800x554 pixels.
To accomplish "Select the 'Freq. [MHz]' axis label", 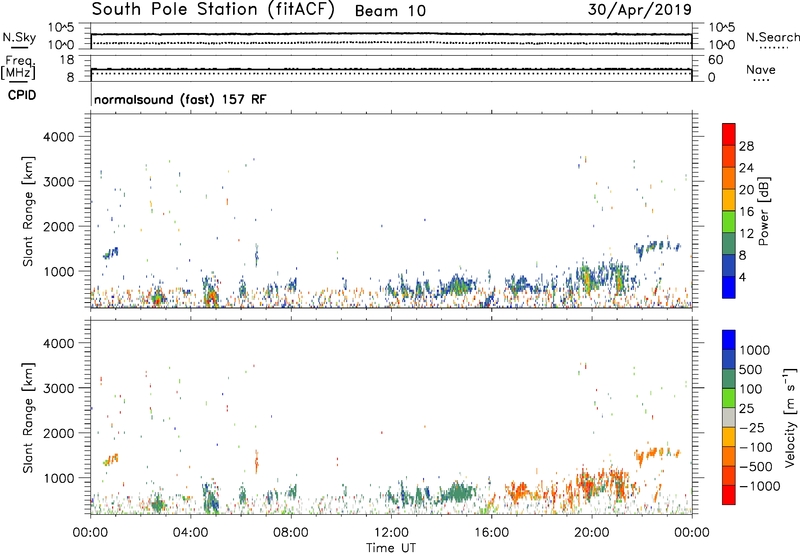I will (18, 67).
